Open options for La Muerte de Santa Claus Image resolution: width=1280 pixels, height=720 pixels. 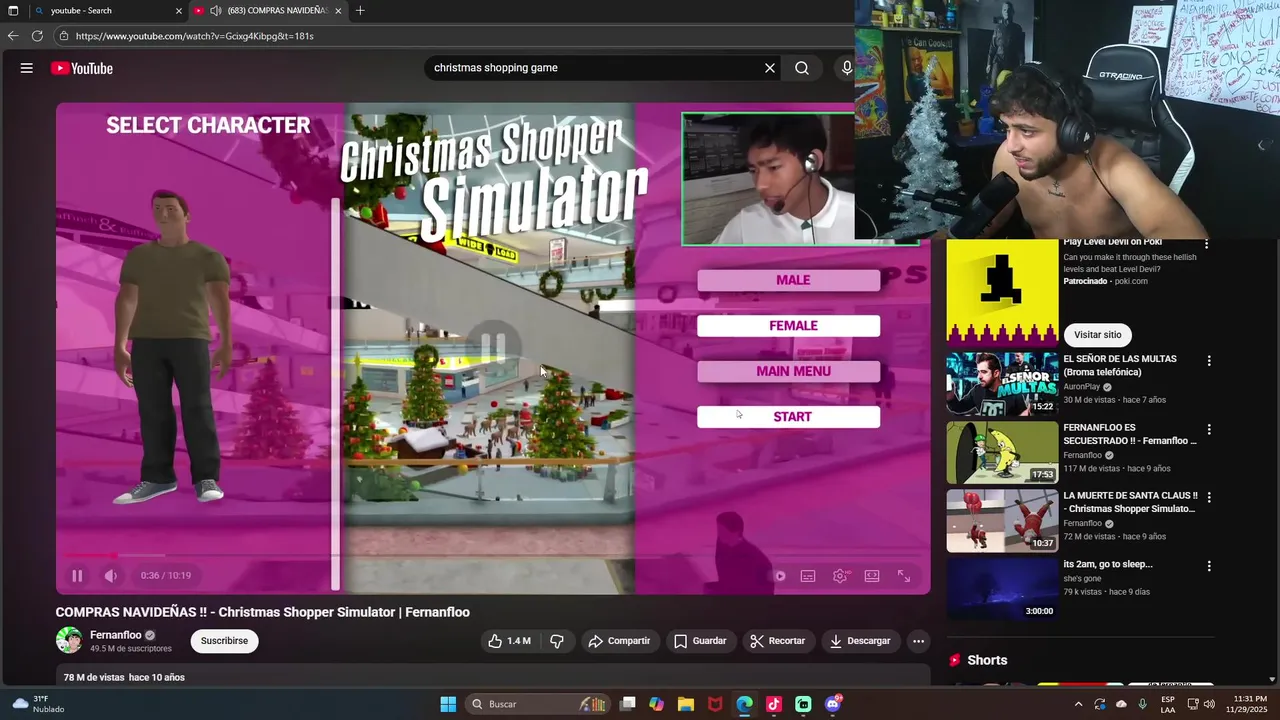click(1208, 498)
